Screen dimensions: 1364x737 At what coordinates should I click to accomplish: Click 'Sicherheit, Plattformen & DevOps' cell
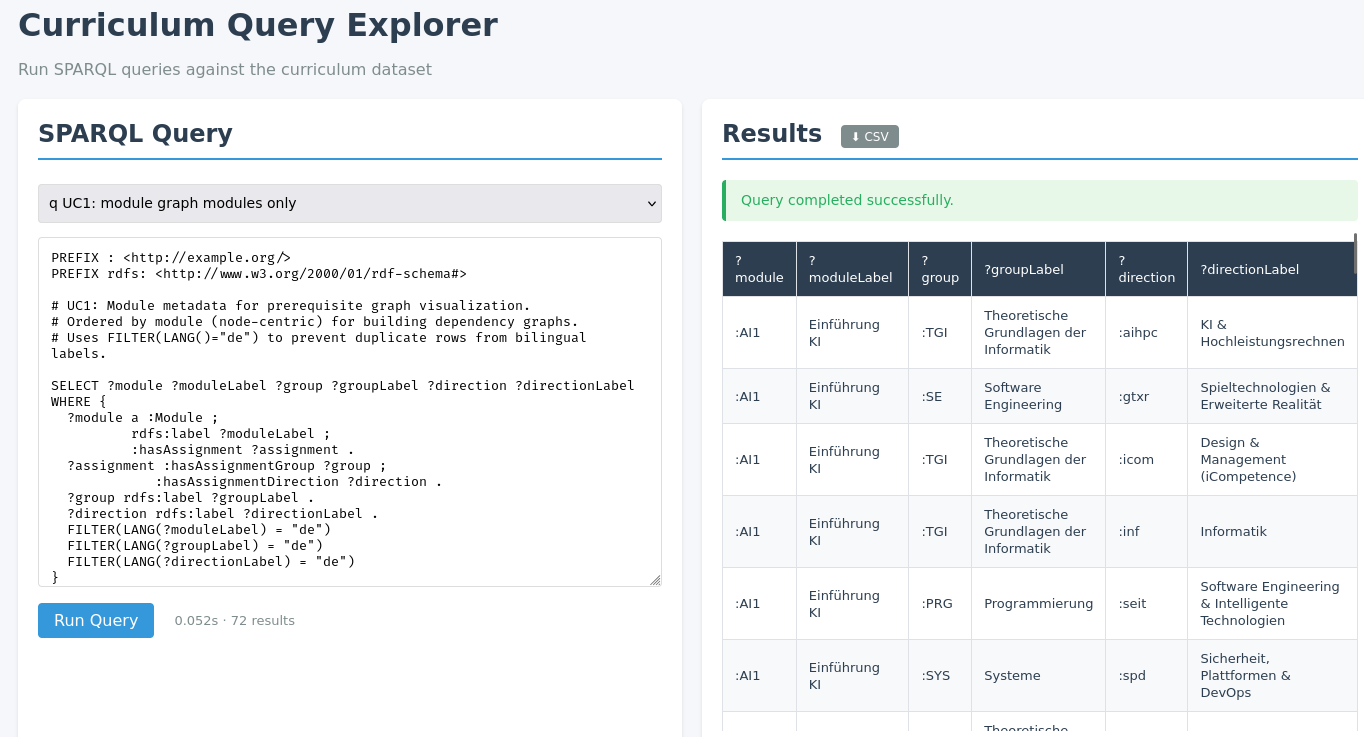(x=1272, y=676)
